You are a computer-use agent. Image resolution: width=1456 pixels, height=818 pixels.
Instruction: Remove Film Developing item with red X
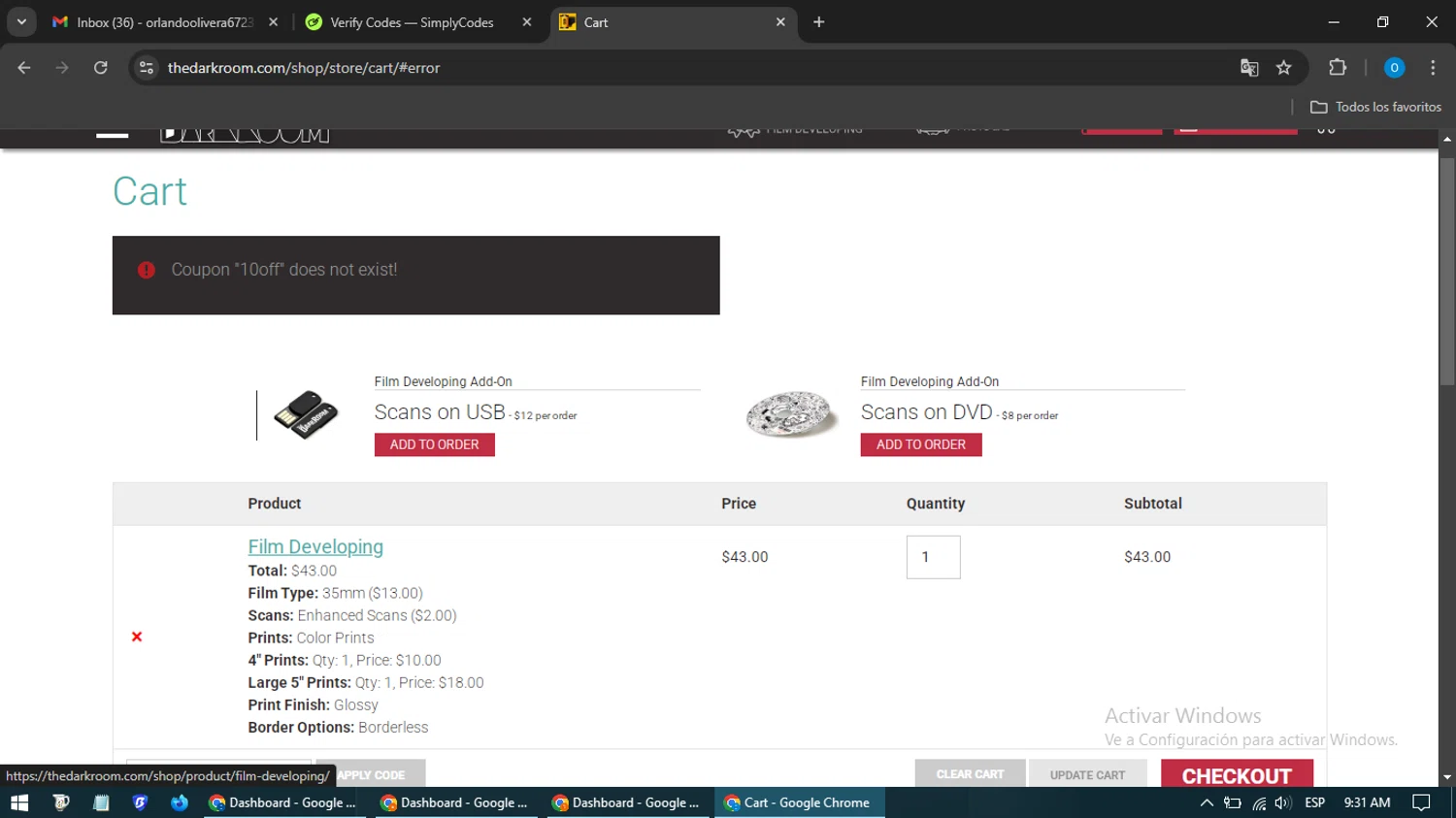(137, 637)
